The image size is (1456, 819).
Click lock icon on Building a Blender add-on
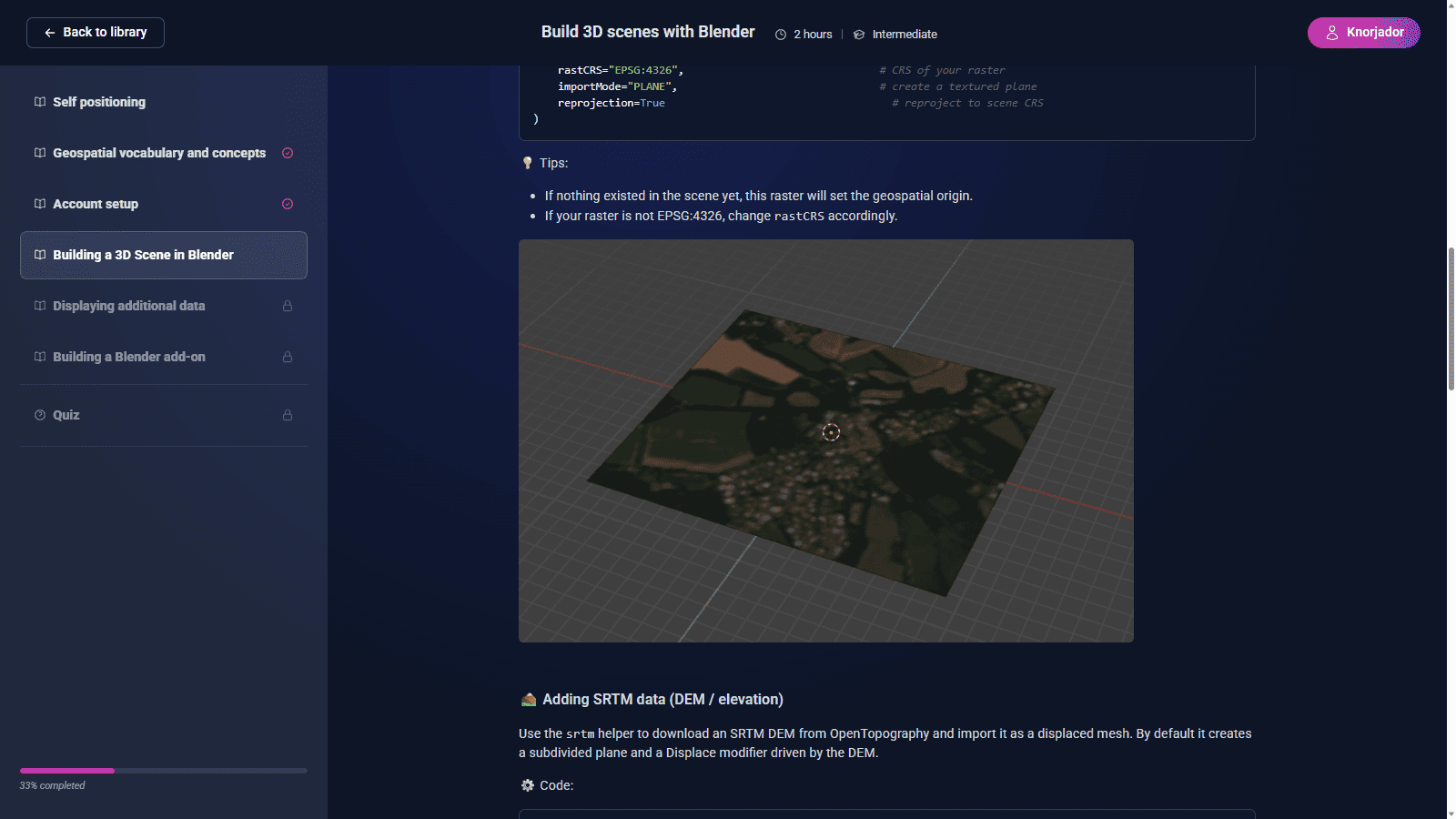[288, 357]
